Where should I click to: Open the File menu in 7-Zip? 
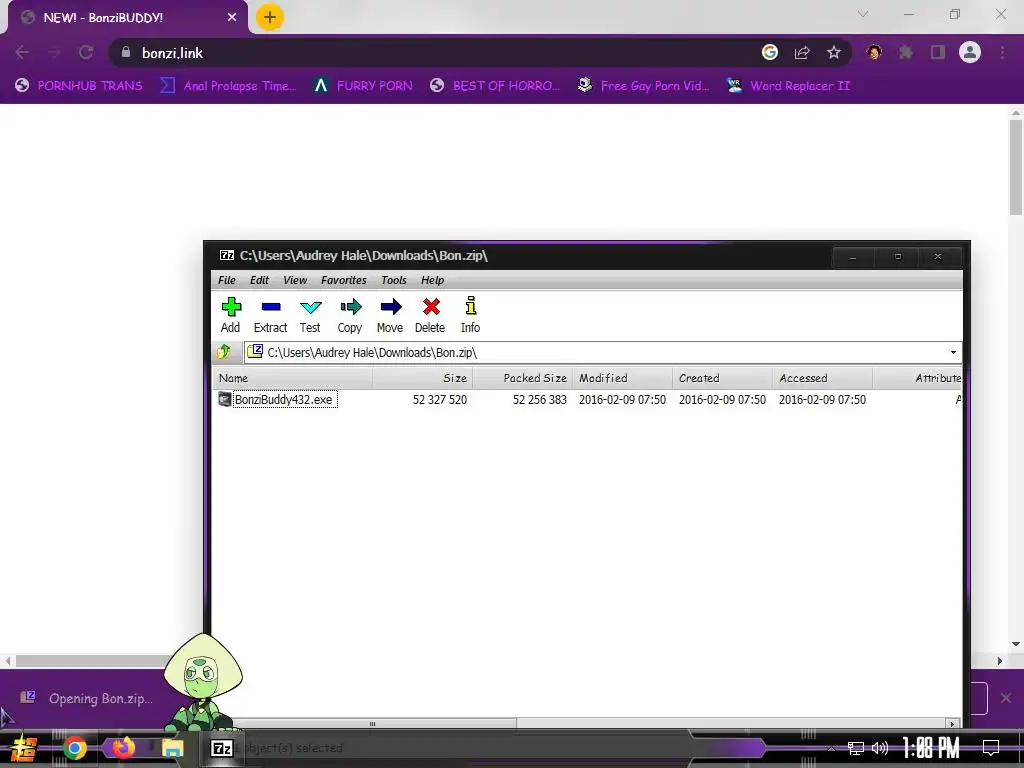pos(227,280)
